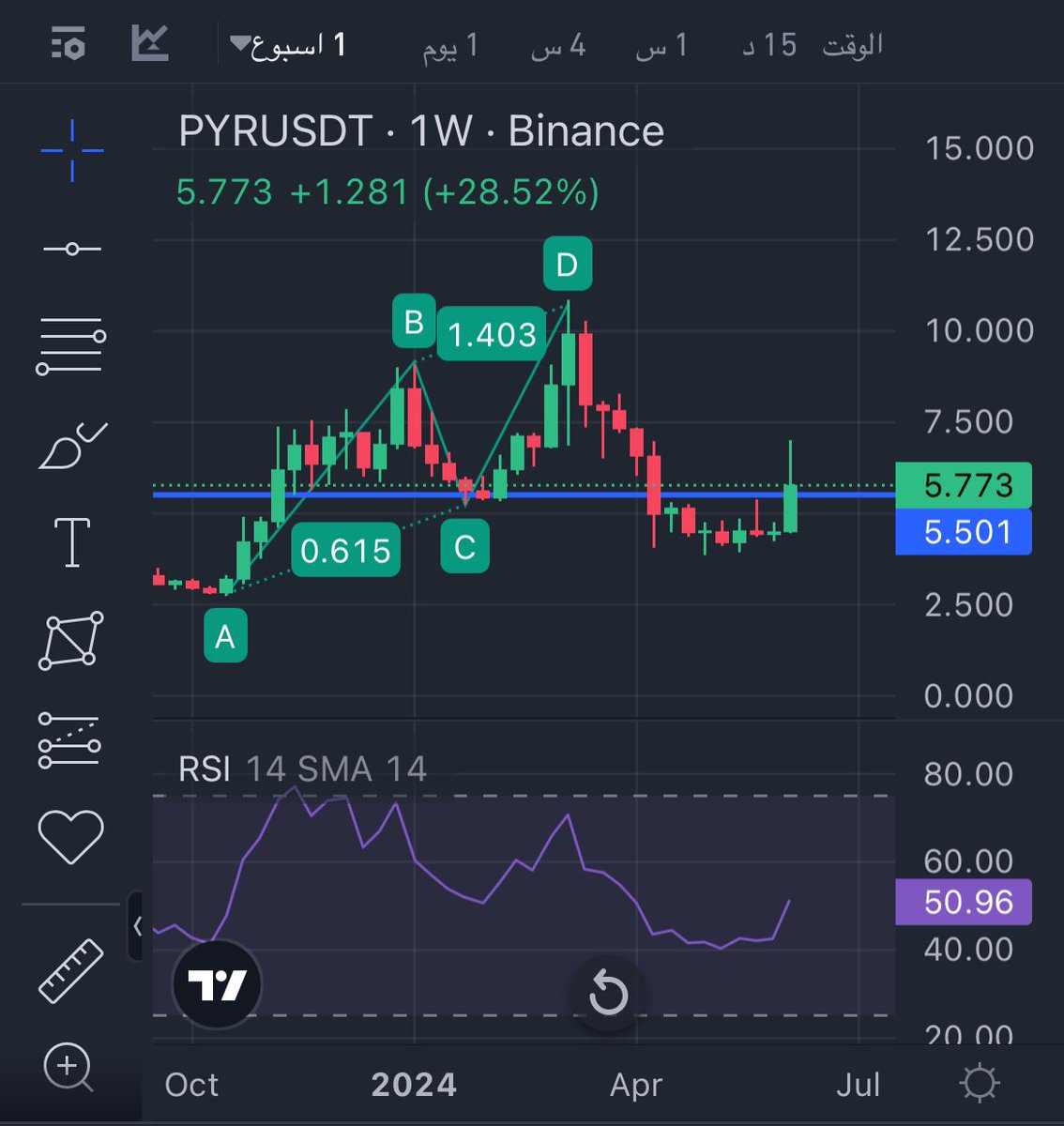Open the patterns polygon tool
This screenshot has height=1126, width=1064.
[x=71, y=640]
